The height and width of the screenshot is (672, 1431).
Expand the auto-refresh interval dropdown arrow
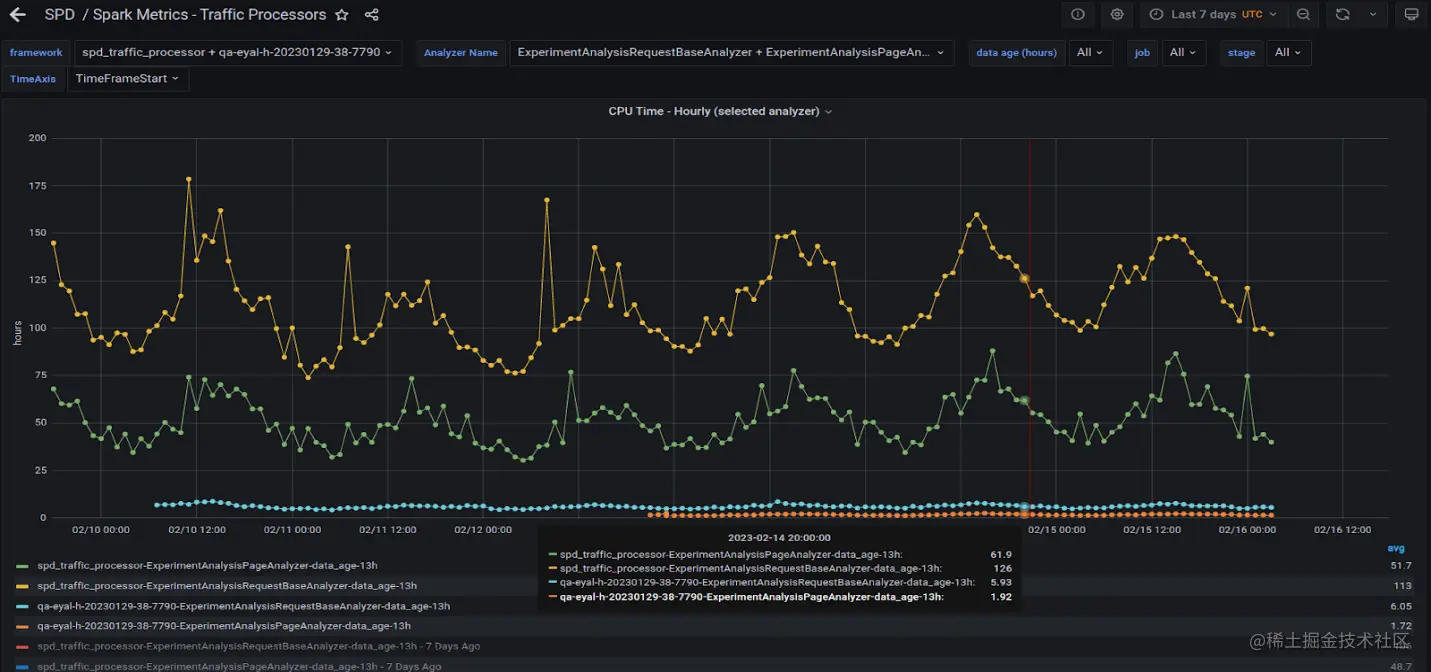(1372, 14)
